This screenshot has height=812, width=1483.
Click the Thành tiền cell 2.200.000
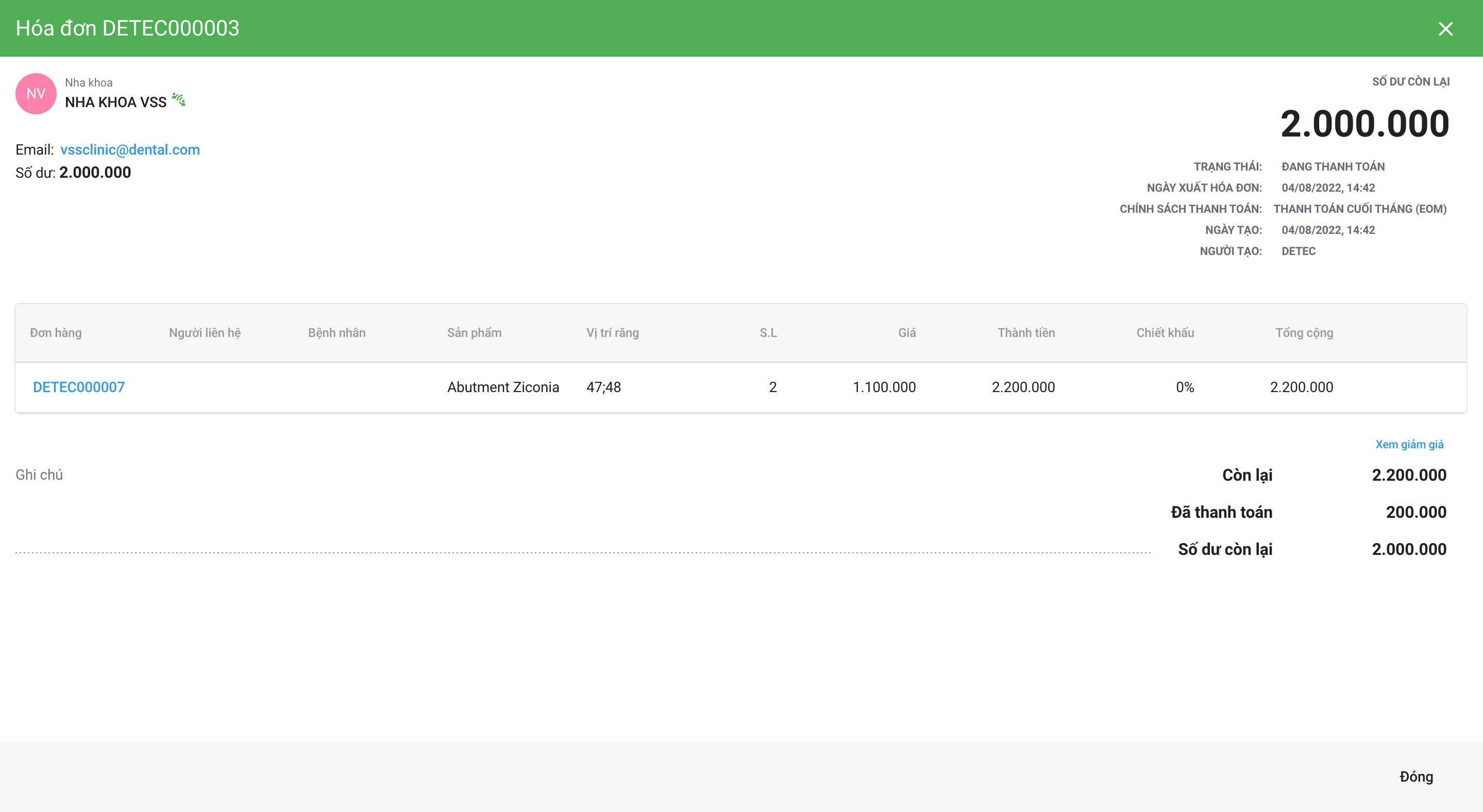click(1023, 387)
